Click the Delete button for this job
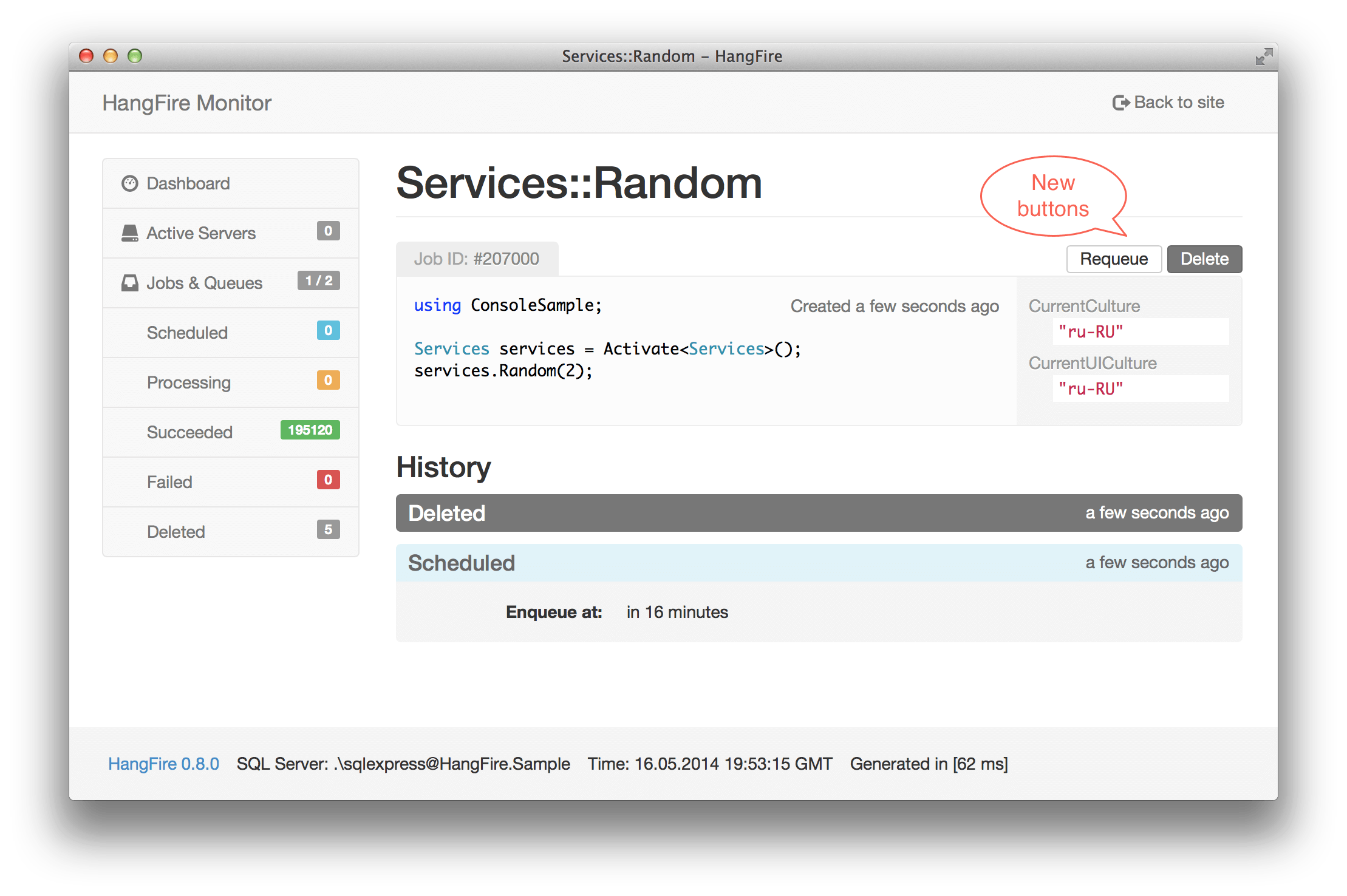 (1206, 259)
